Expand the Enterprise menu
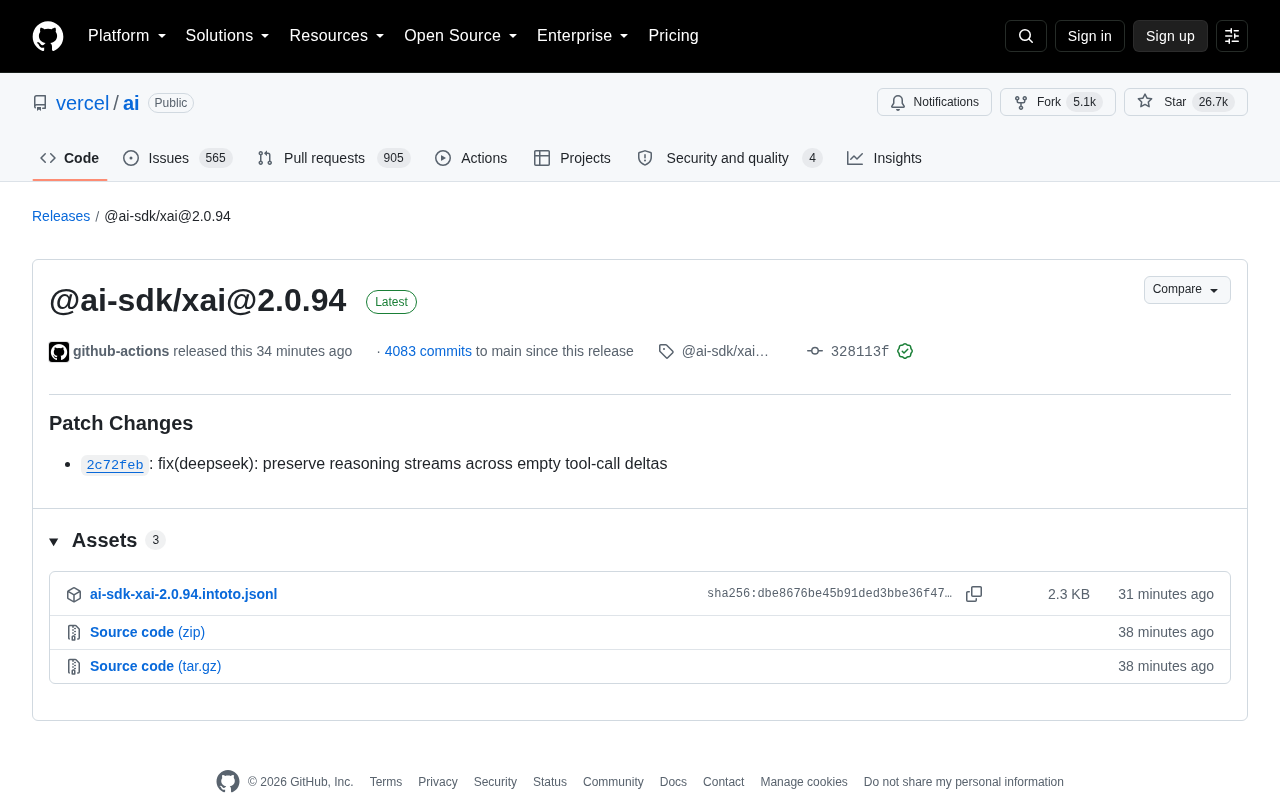The height and width of the screenshot is (800, 1280). click(583, 36)
